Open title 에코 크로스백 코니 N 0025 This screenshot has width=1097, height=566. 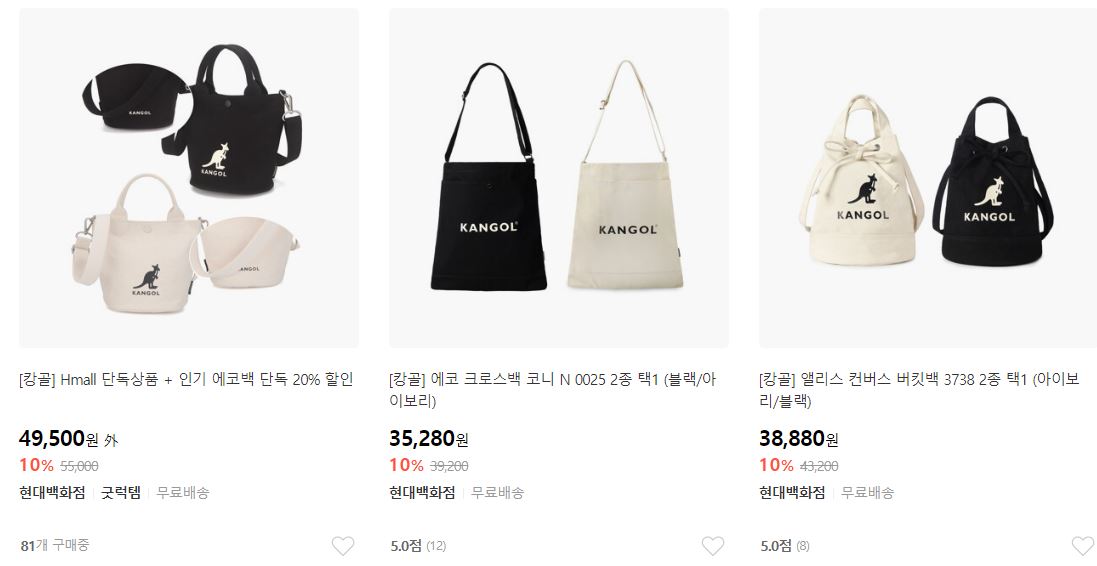[x=553, y=390]
